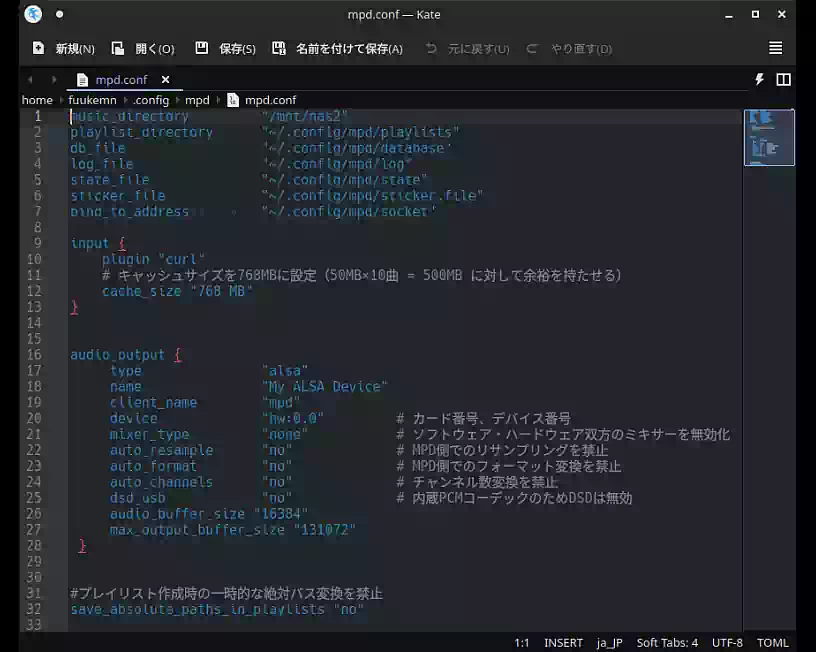Click '.config' in the breadcrumb path
This screenshot has height=652, width=816.
point(151,100)
